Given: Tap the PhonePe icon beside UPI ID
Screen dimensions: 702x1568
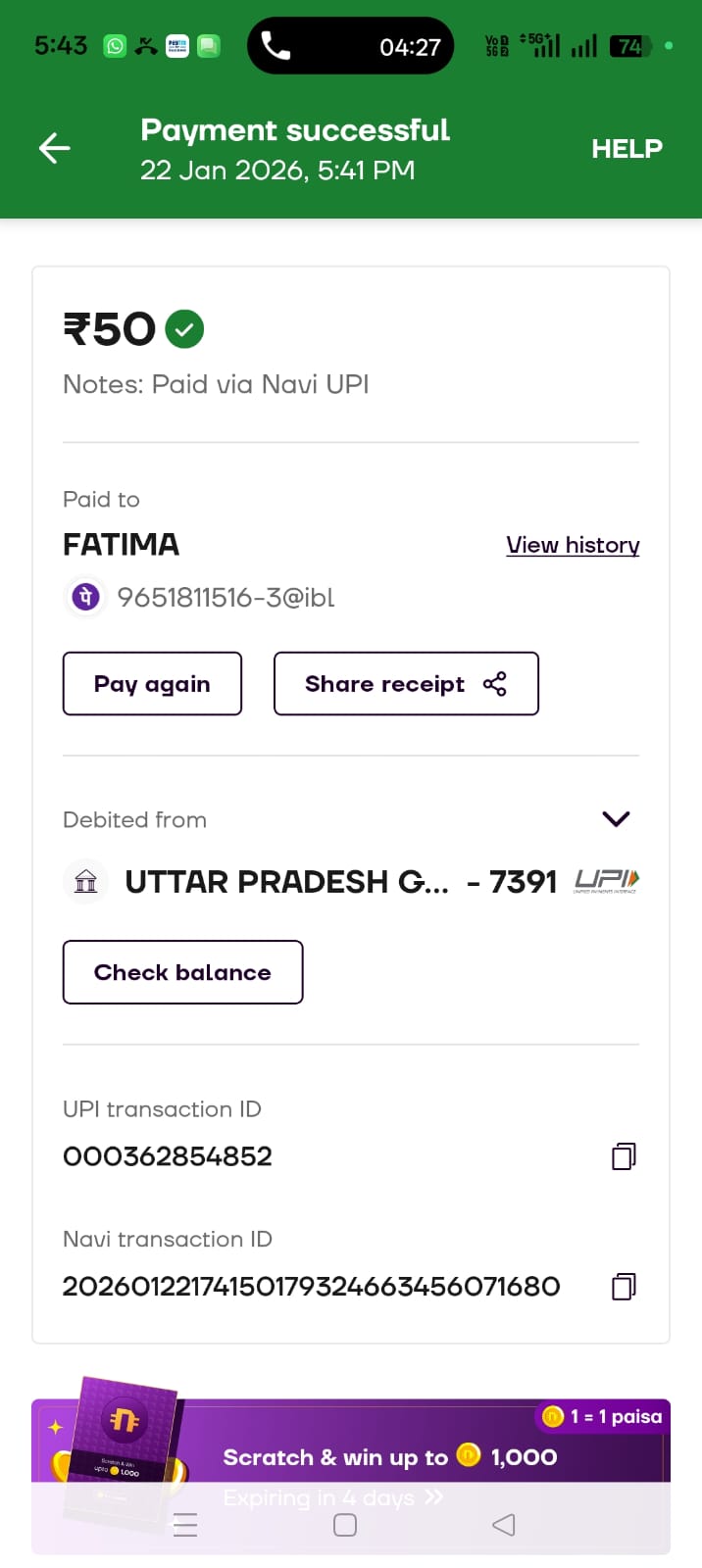Looking at the screenshot, I should point(86,596).
